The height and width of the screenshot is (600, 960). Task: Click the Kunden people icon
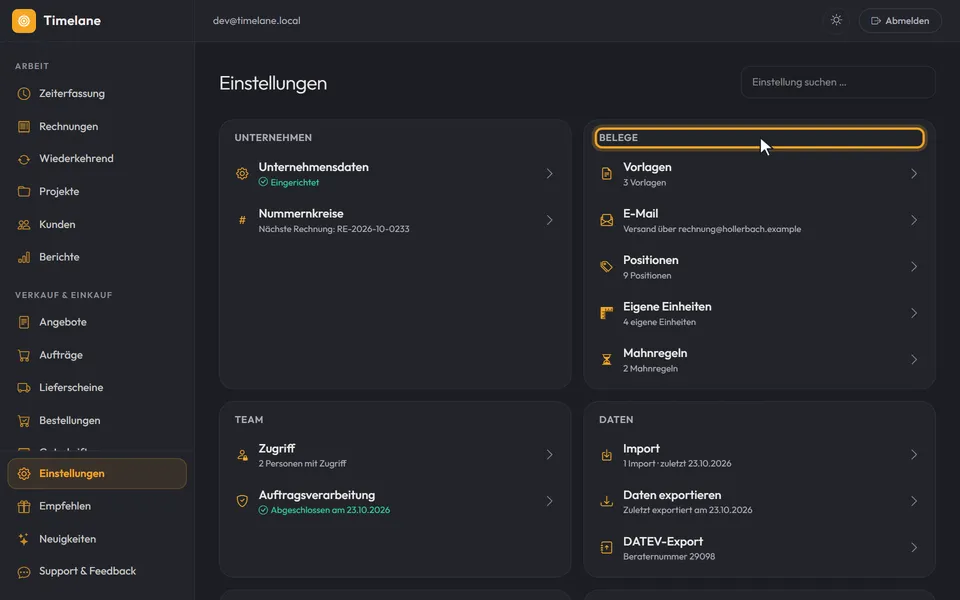24,225
